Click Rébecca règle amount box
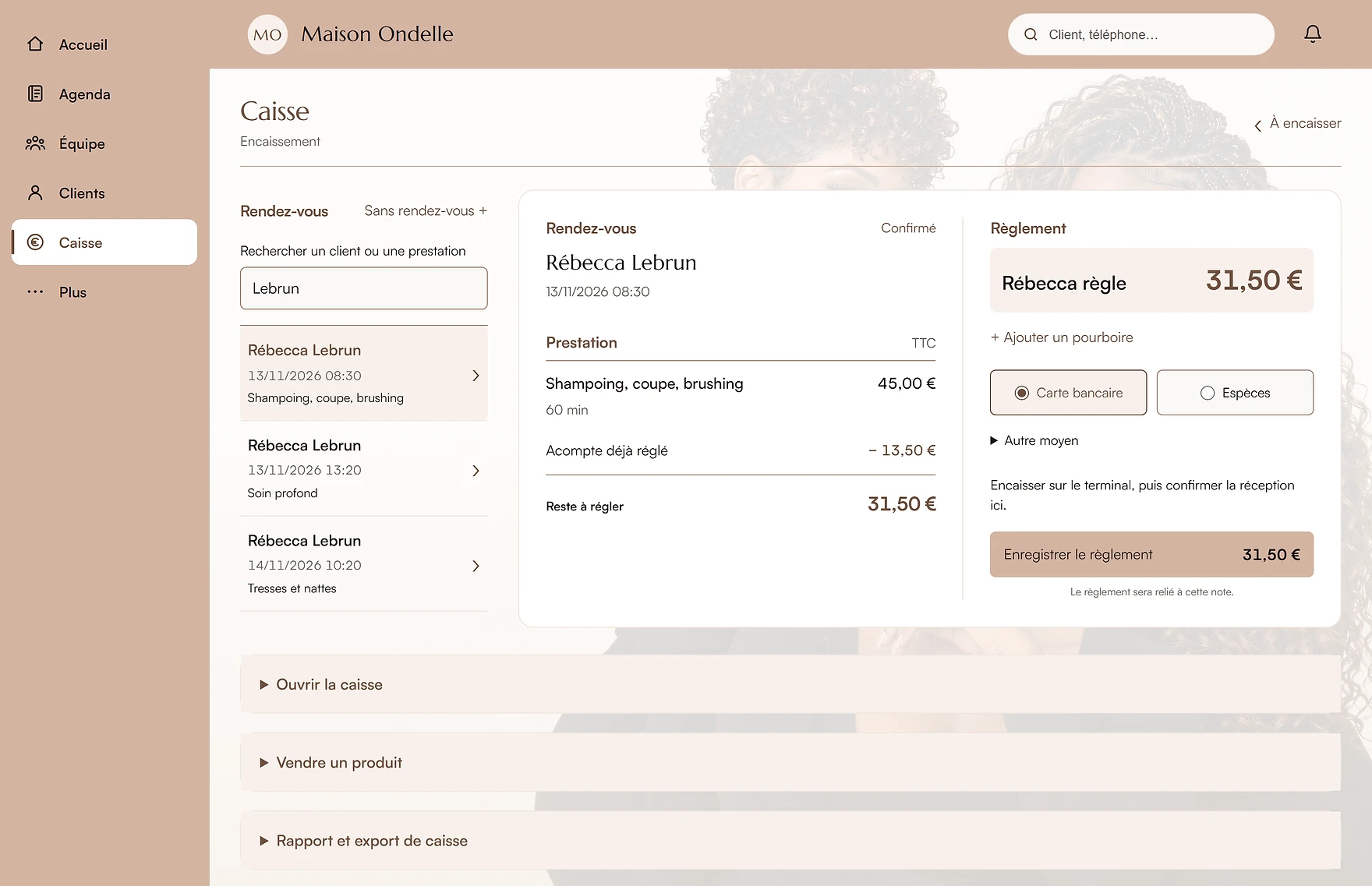1372x886 pixels. point(1151,281)
